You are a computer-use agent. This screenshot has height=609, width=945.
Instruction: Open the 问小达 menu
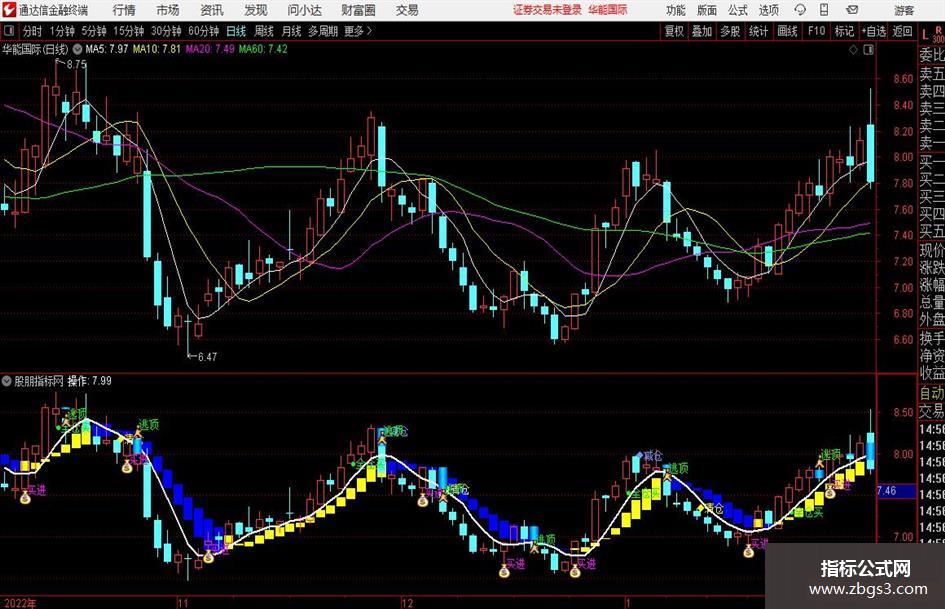pyautogui.click(x=304, y=10)
